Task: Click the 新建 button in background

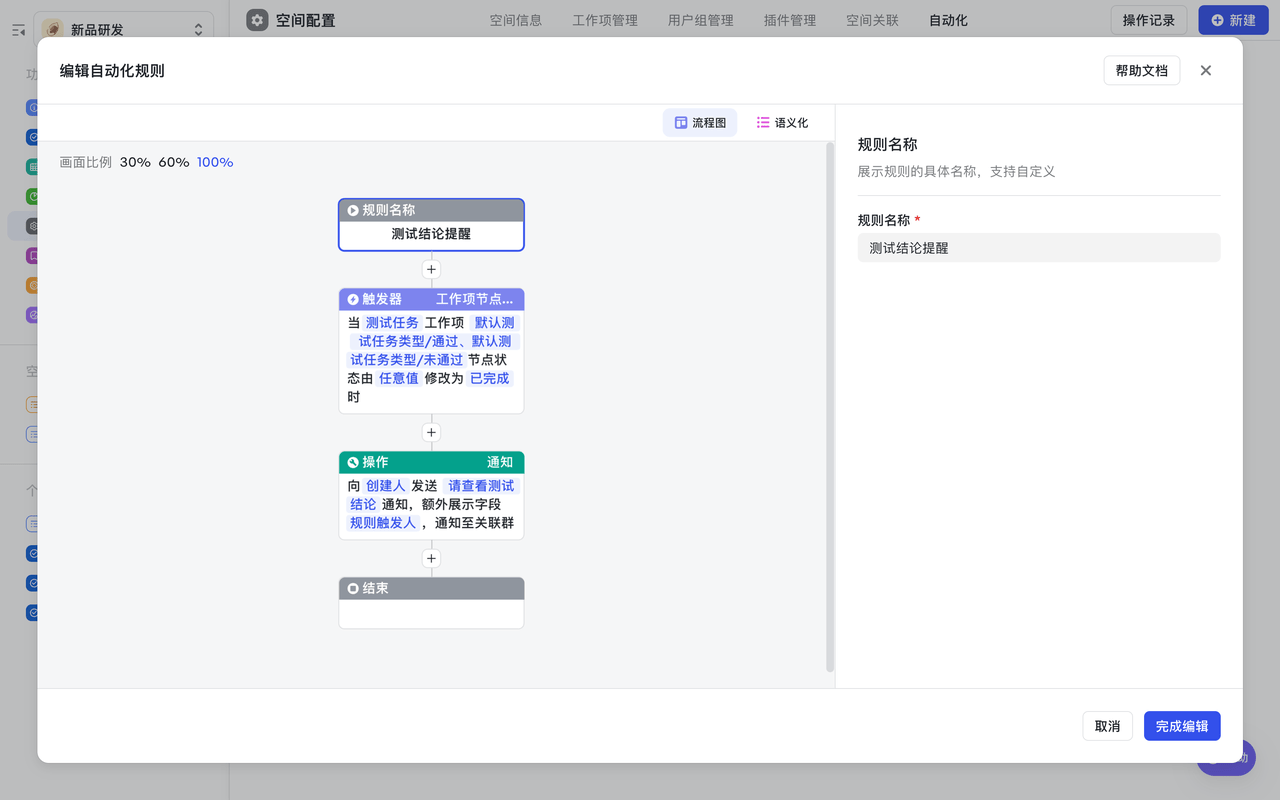Action: click(1233, 20)
